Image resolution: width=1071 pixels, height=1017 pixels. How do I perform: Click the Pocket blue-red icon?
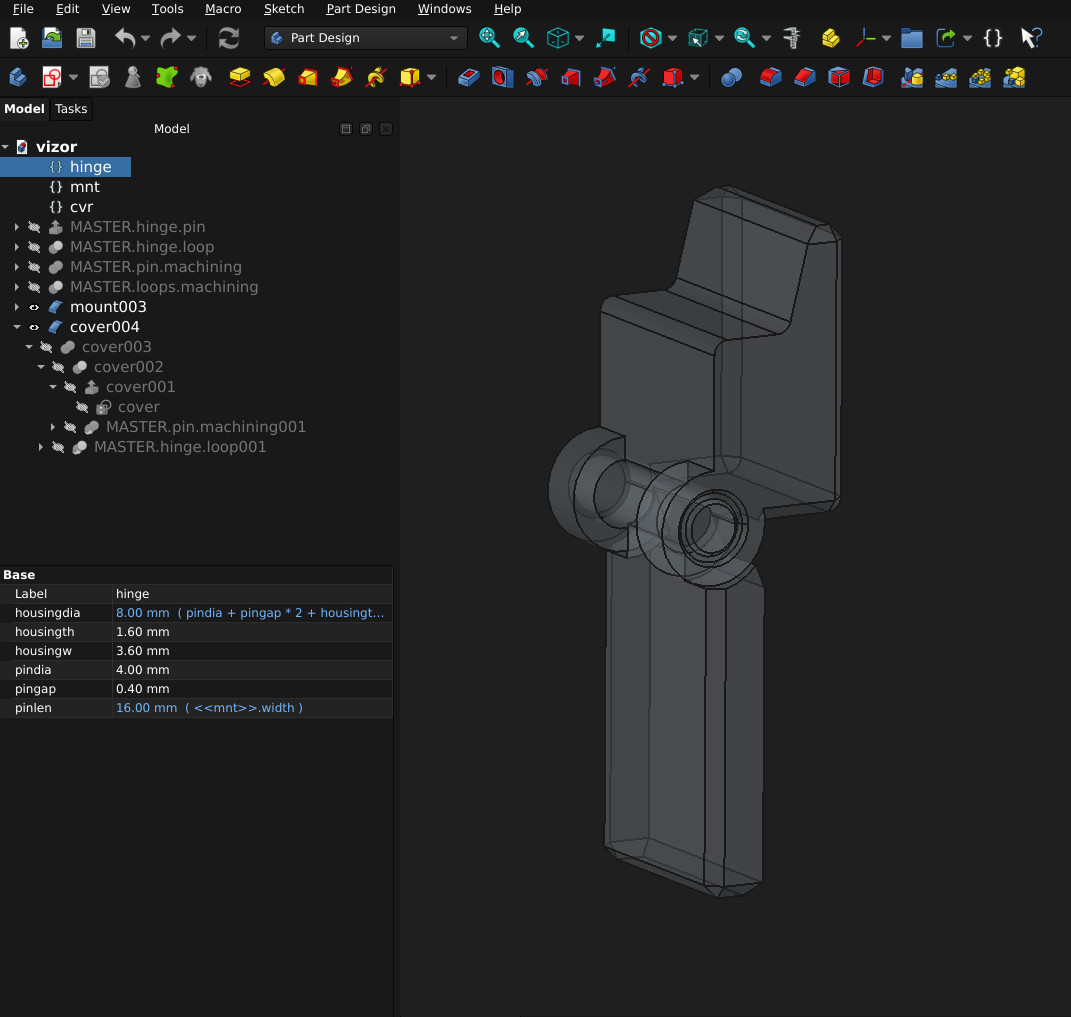pyautogui.click(x=469, y=77)
